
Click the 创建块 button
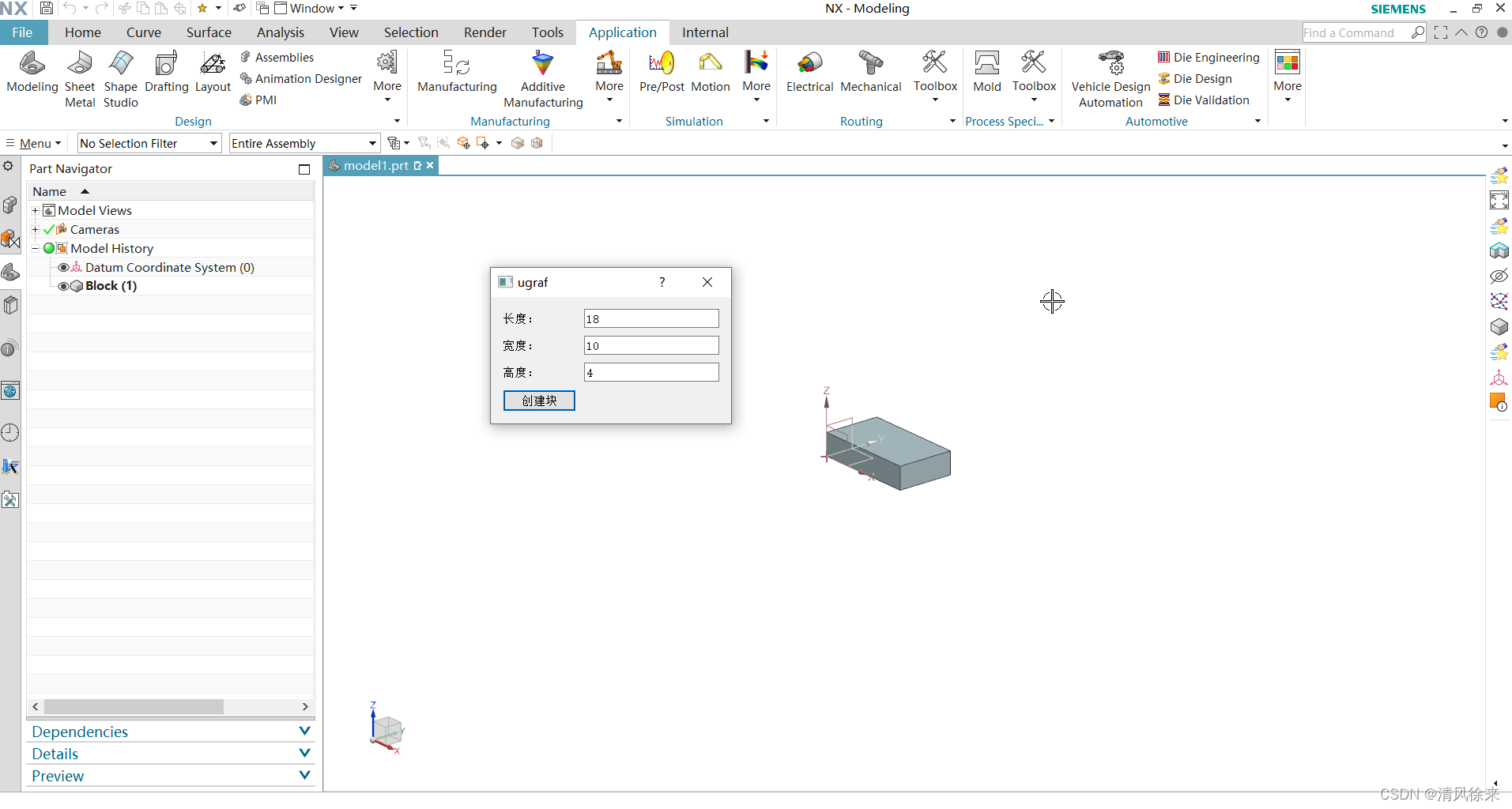click(539, 401)
